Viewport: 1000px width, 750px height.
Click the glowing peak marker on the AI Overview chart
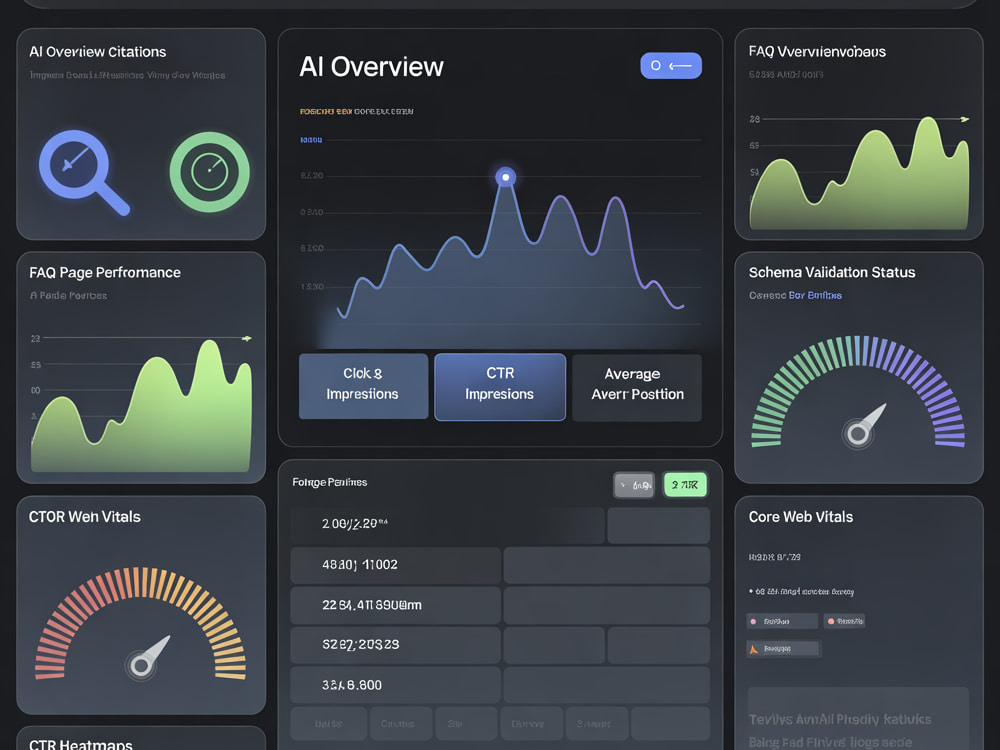click(506, 177)
